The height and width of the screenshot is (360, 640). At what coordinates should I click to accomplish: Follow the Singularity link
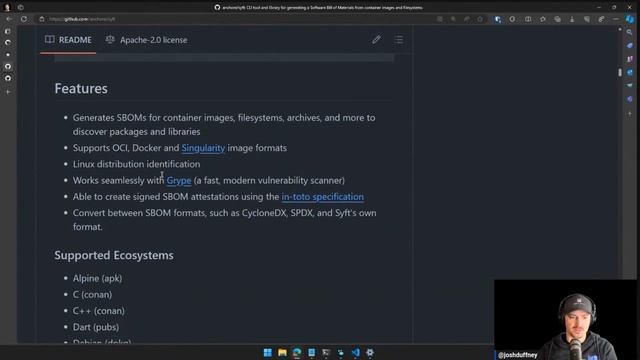click(x=203, y=148)
